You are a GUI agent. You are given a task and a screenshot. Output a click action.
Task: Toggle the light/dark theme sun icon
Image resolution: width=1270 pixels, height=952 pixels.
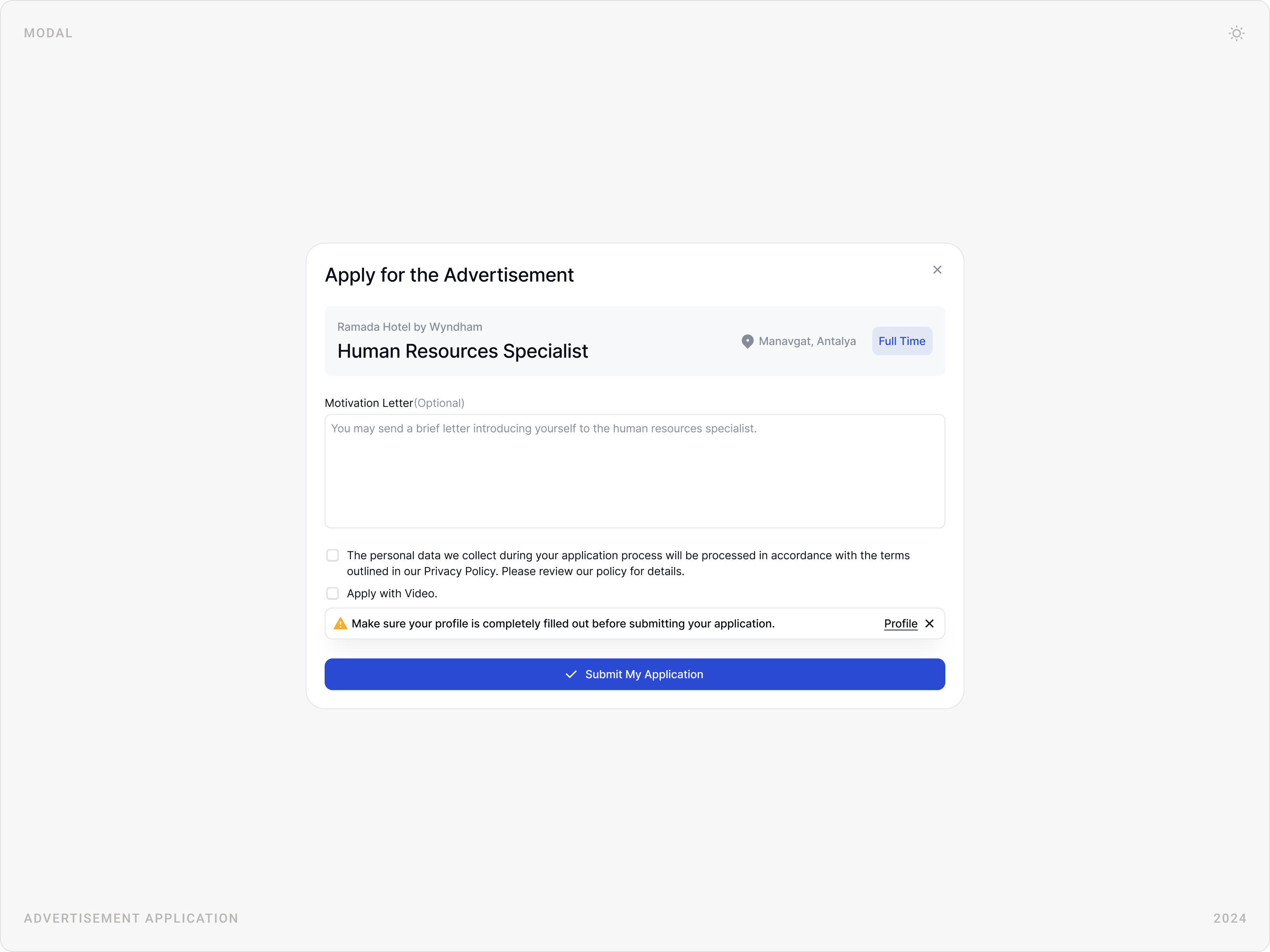(x=1237, y=33)
